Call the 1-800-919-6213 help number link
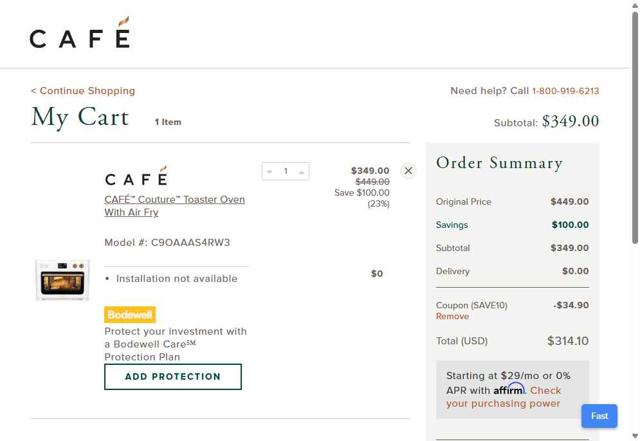The width and height of the screenshot is (640, 441). coord(566,91)
